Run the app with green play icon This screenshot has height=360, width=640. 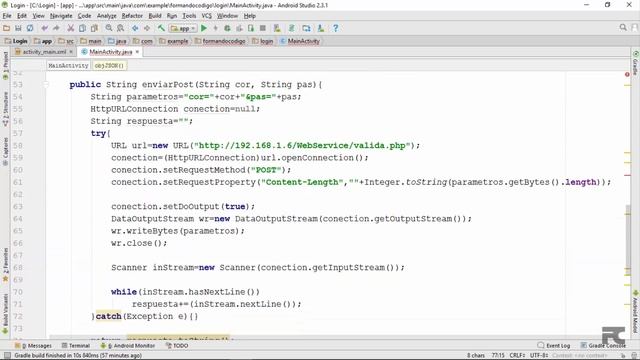click(x=204, y=28)
